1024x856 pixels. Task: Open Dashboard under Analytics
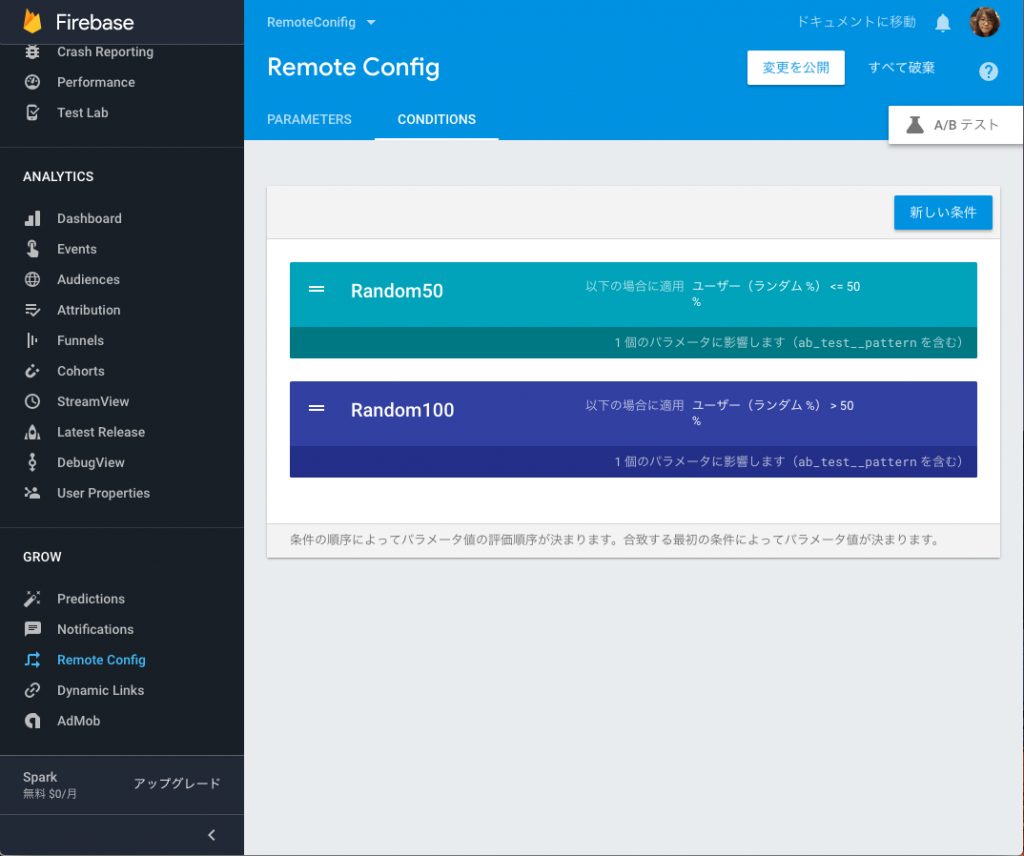pyautogui.click(x=89, y=218)
